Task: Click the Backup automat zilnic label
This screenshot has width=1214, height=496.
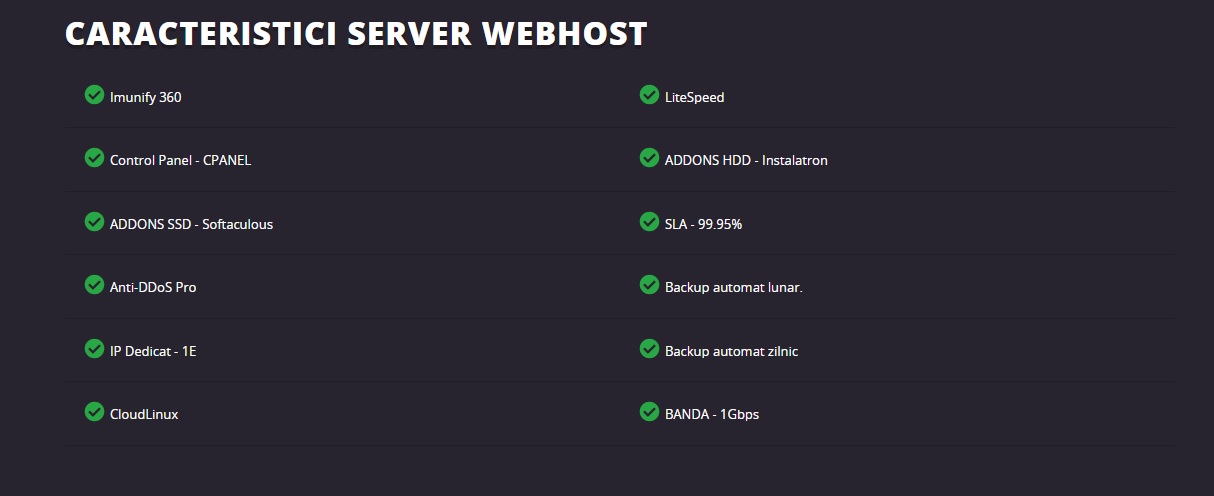Action: [732, 351]
